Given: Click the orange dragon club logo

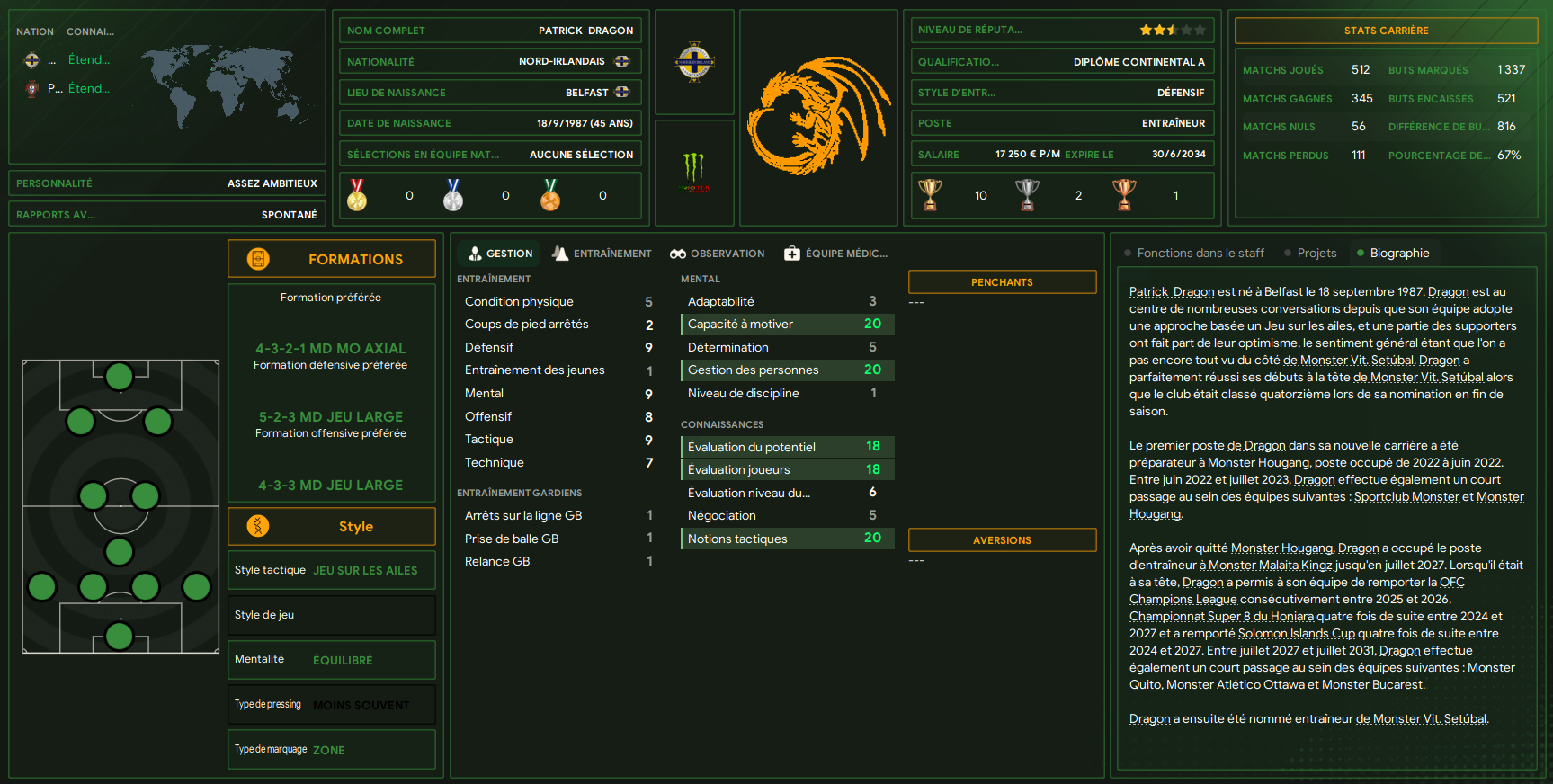Looking at the screenshot, I should click(817, 115).
